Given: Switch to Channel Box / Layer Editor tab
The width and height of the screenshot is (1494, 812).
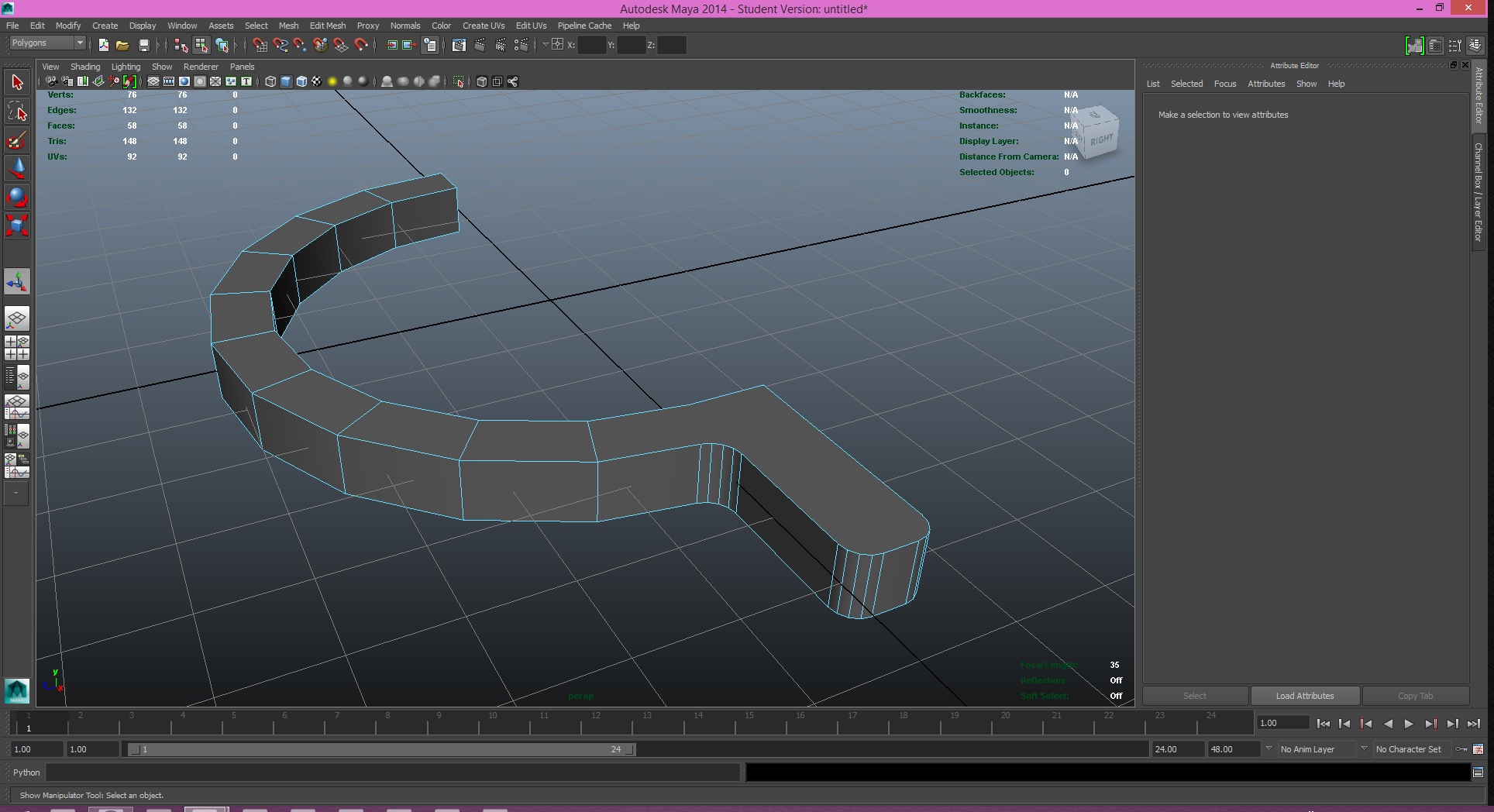Looking at the screenshot, I should [1479, 192].
